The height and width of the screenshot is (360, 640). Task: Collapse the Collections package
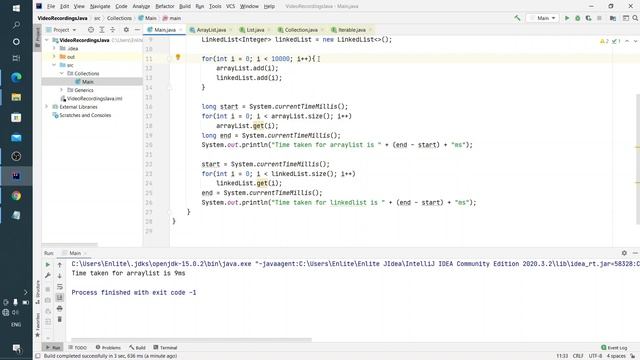[x=62, y=73]
